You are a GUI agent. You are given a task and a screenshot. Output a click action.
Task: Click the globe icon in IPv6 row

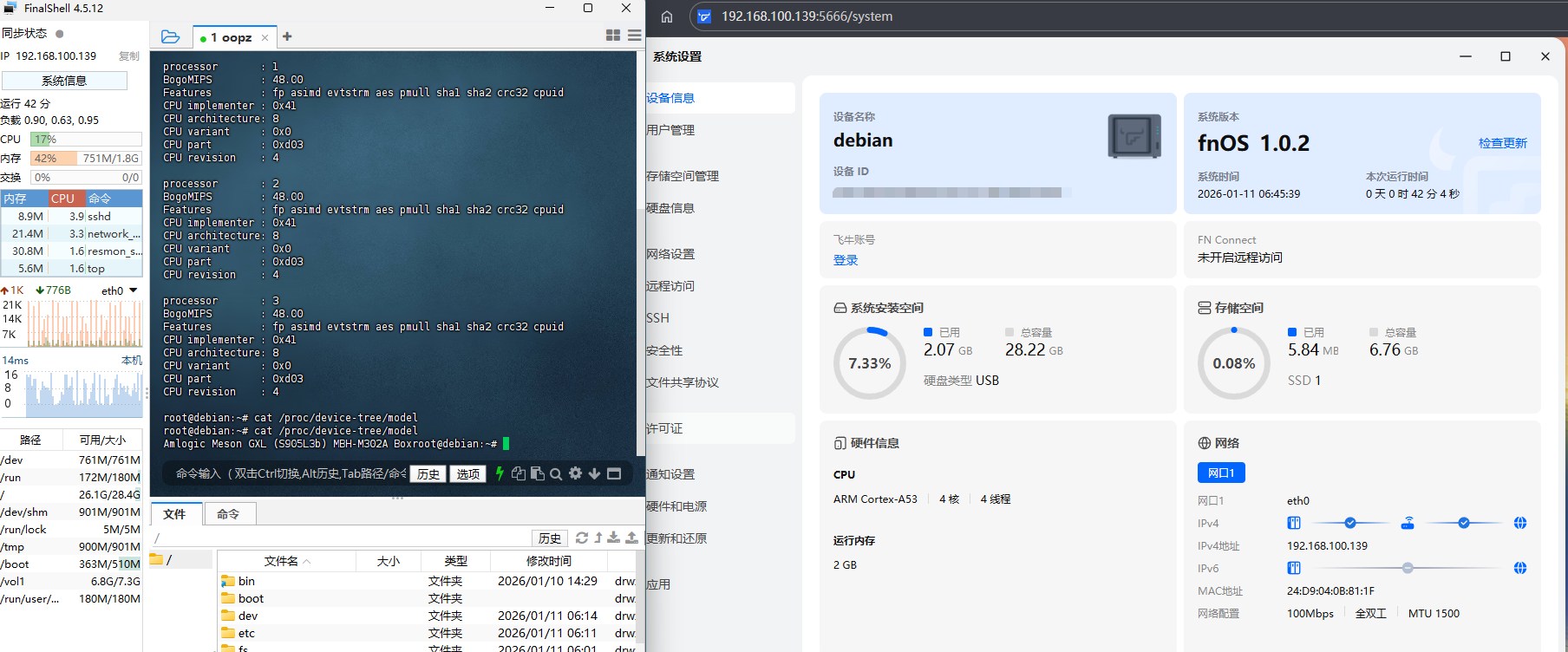[x=1520, y=568]
